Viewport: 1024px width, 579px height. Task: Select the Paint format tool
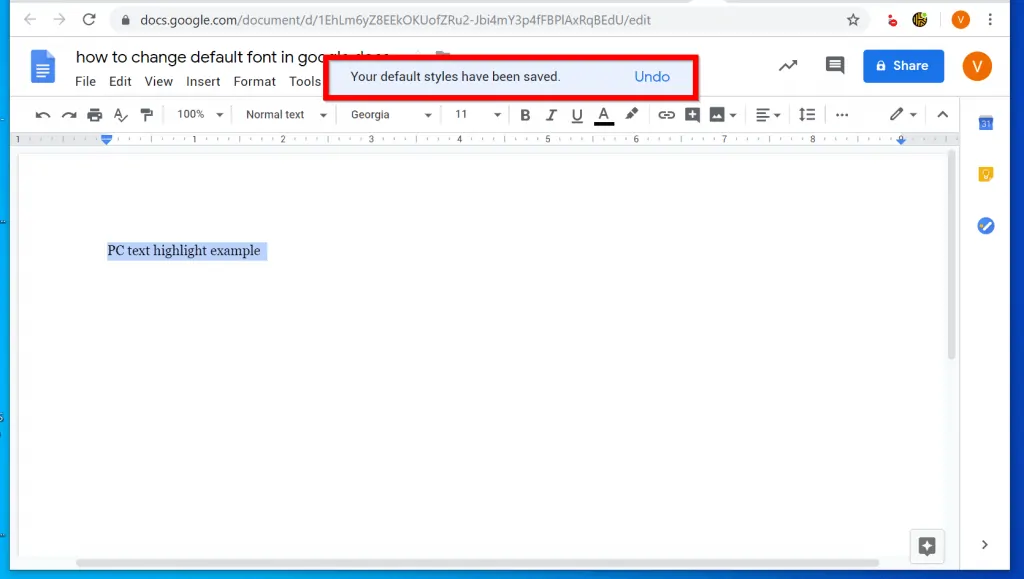[x=146, y=114]
